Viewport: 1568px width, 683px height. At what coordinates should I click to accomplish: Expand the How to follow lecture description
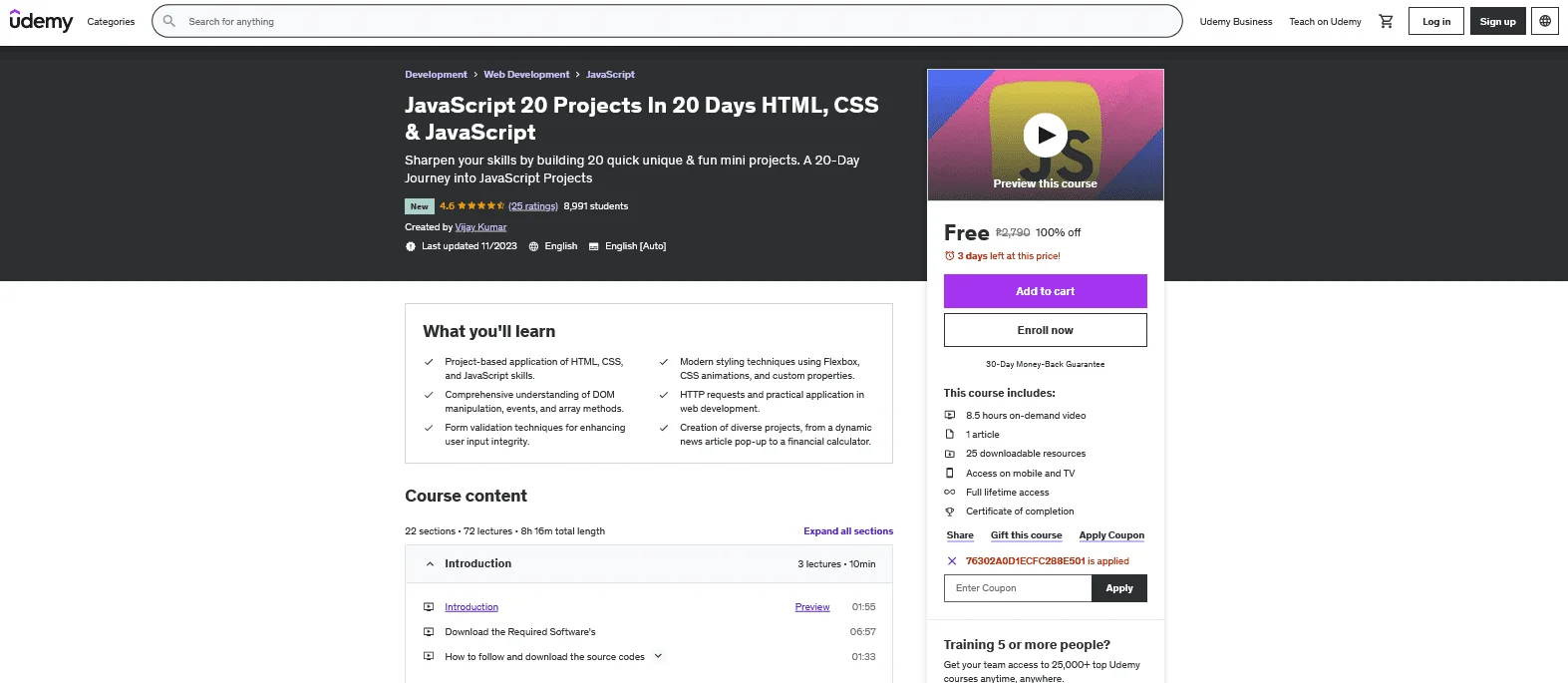tap(658, 656)
